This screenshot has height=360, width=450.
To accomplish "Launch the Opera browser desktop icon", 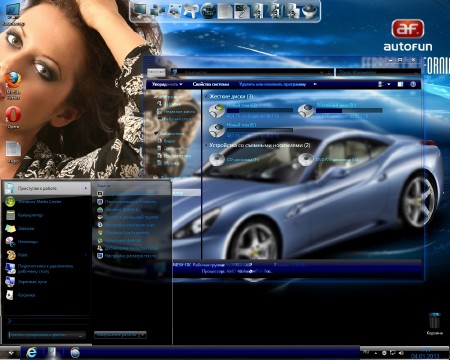I will [13, 117].
